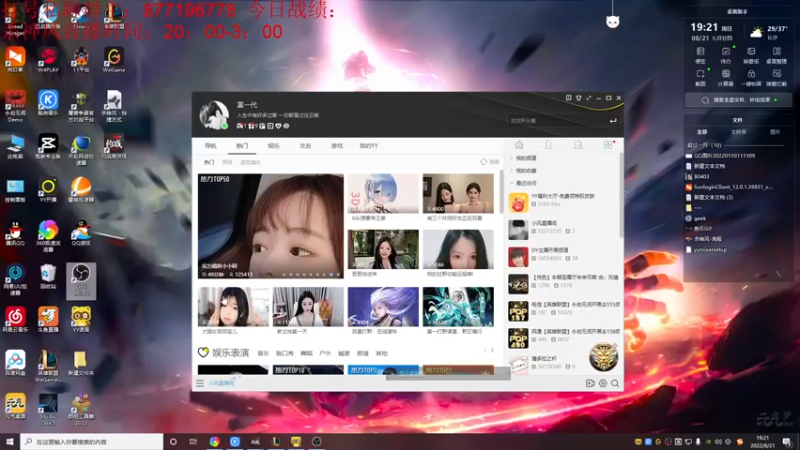Select the 全部 tab in 文件 panel

pyautogui.click(x=702, y=132)
